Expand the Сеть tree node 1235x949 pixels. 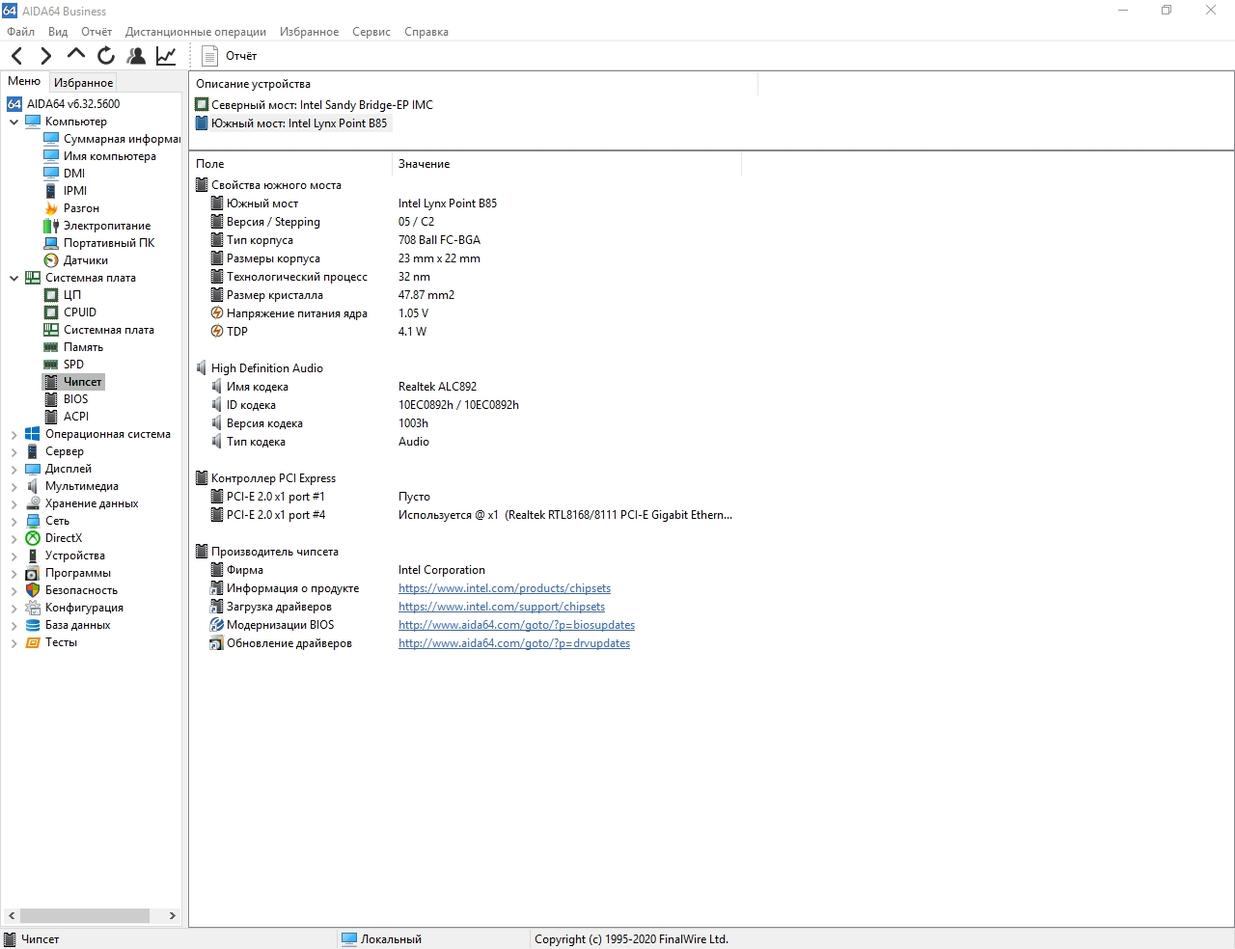pos(14,521)
